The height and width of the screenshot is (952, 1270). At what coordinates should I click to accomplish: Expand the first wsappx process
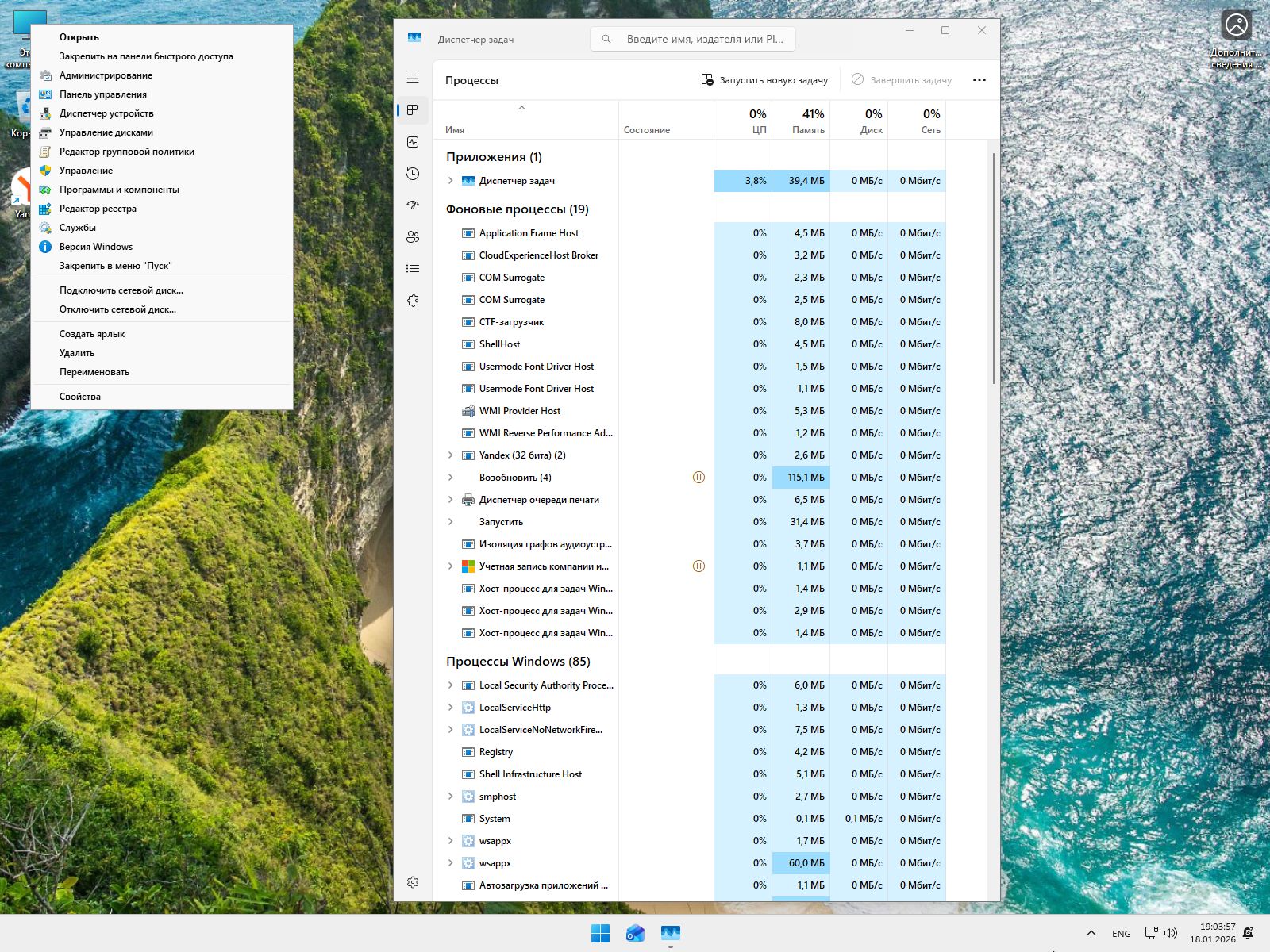(x=451, y=841)
